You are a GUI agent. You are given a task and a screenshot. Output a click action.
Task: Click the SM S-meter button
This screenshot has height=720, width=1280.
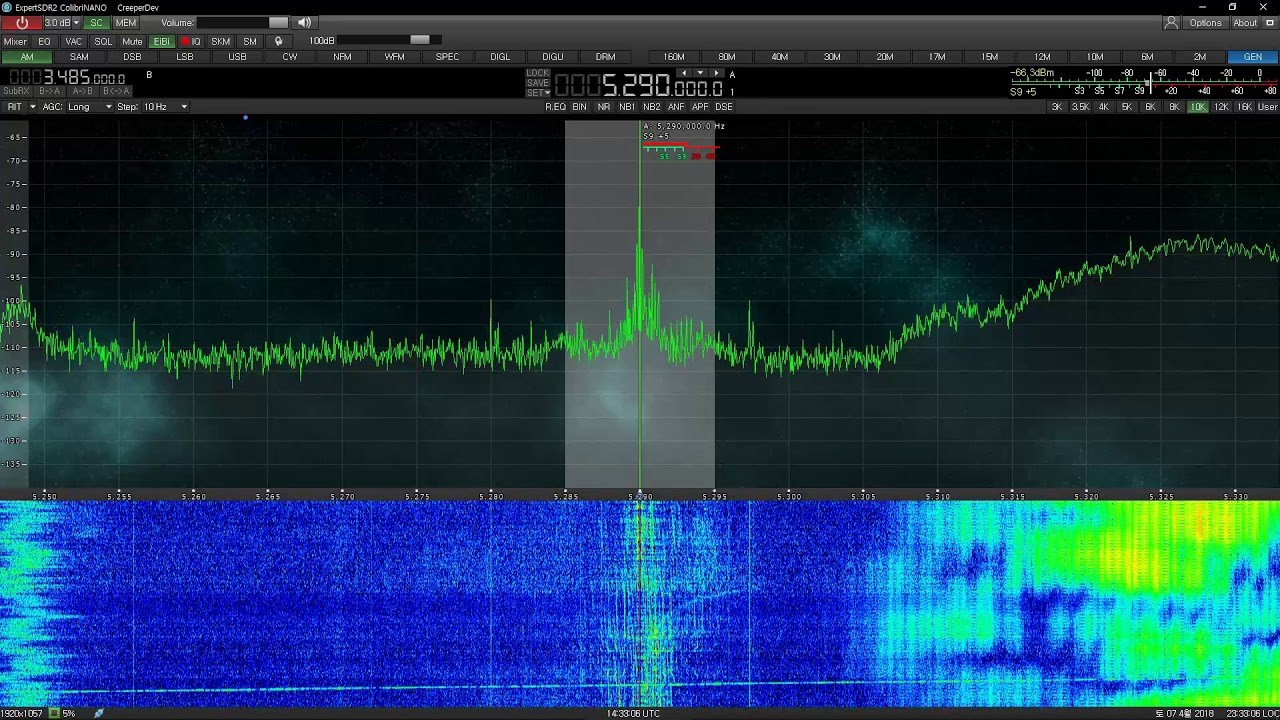coord(250,41)
